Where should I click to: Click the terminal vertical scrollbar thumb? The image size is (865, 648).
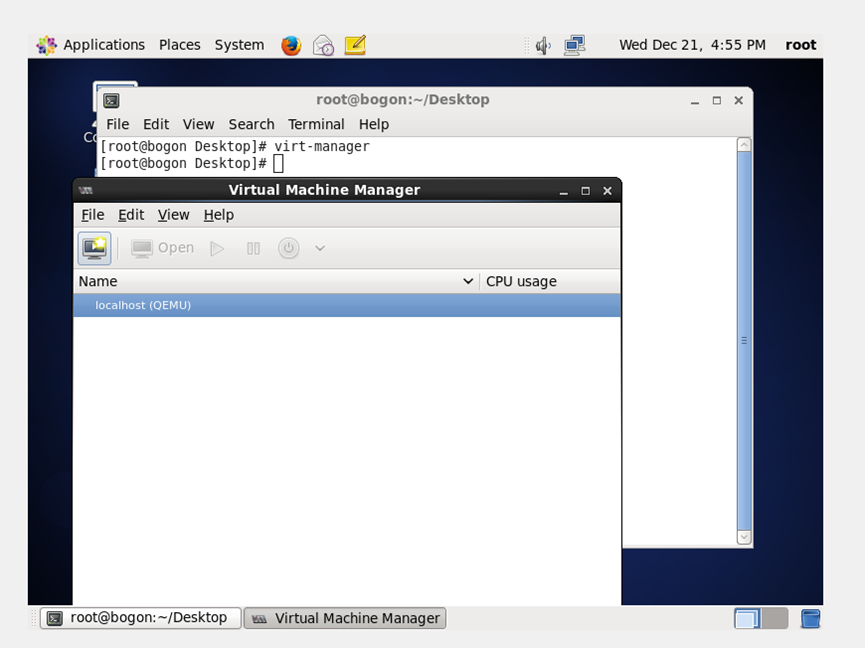click(744, 340)
